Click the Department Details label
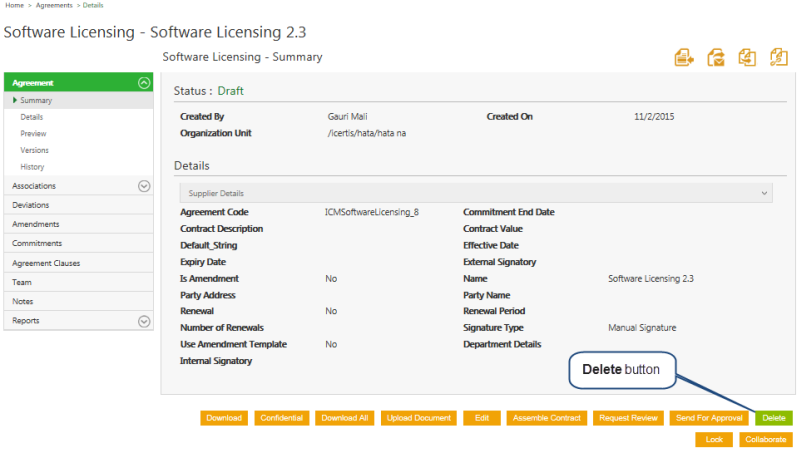This screenshot has height=452, width=800. click(x=502, y=344)
